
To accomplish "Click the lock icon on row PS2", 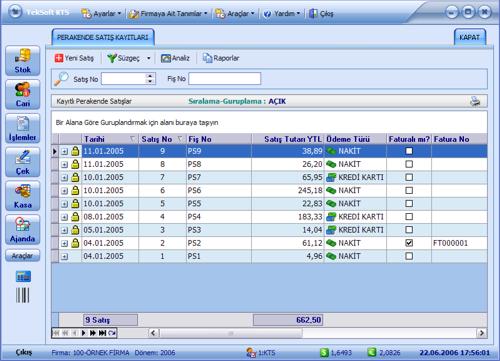I will click(75, 243).
